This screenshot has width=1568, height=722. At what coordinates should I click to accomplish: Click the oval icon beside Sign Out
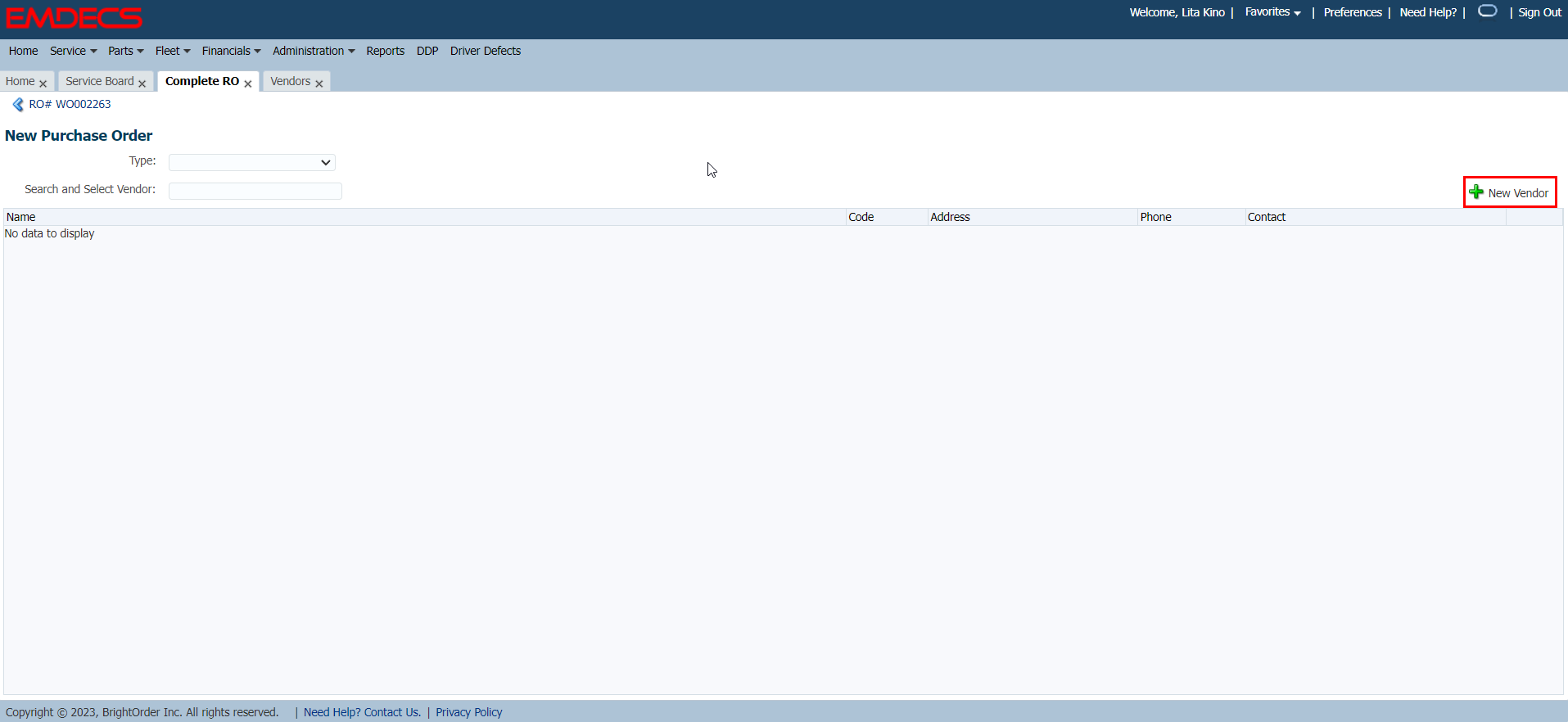tap(1487, 11)
